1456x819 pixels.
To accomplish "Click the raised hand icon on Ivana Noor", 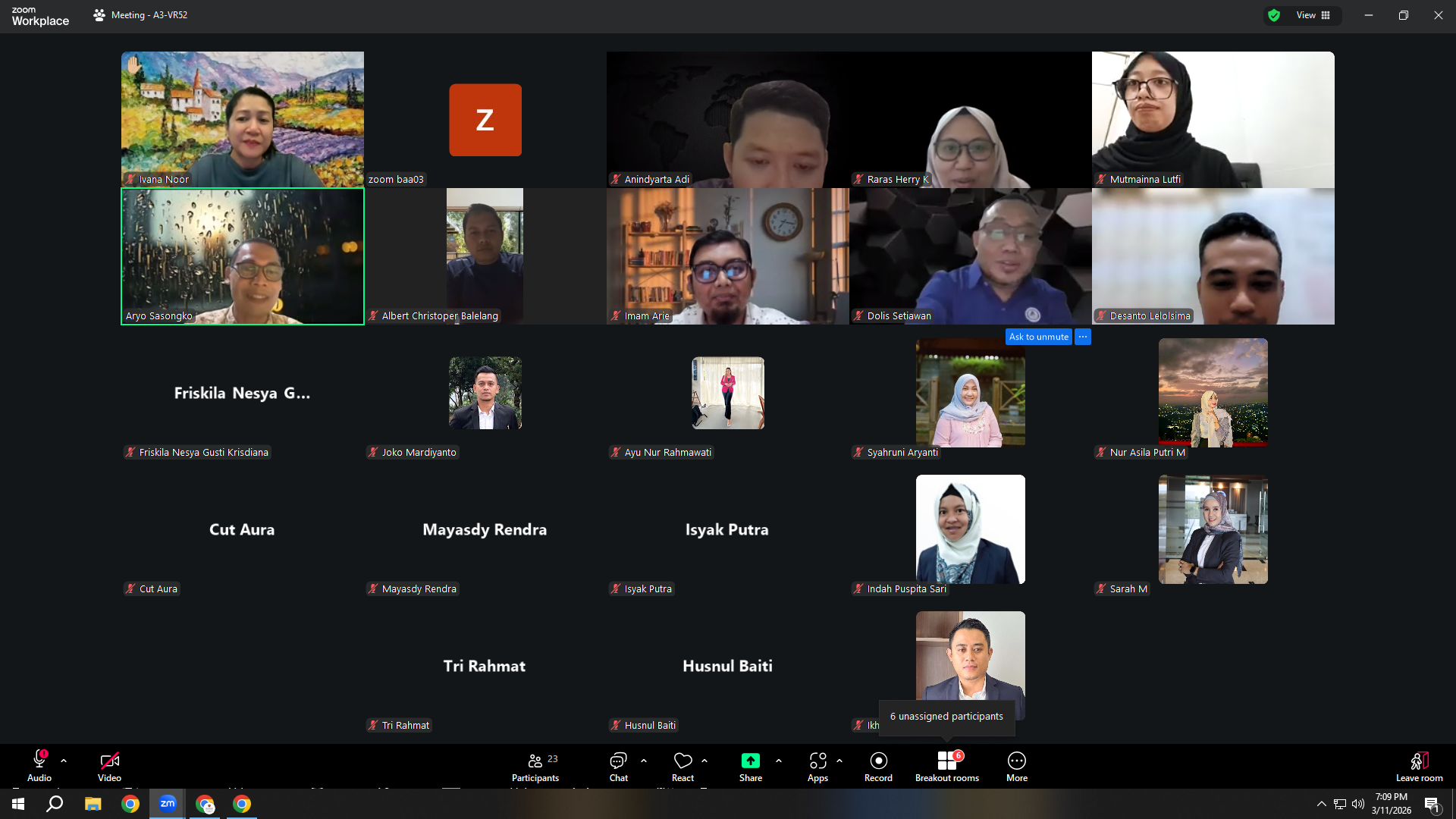I will point(134,65).
